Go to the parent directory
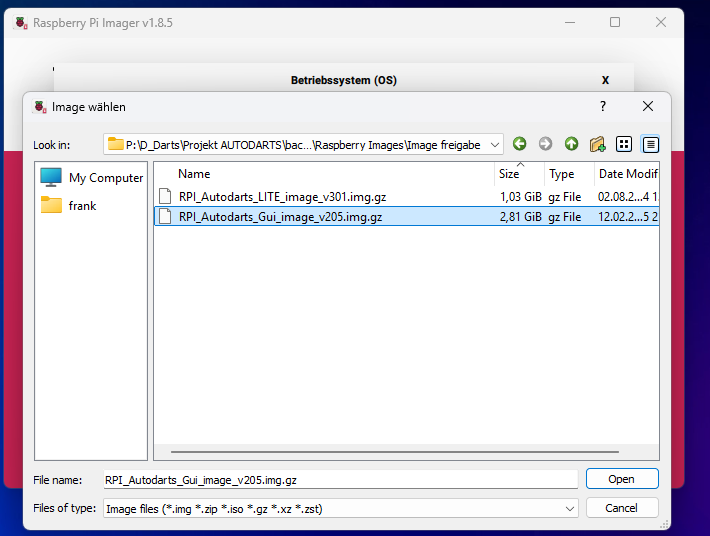This screenshot has height=536, width=710. tap(571, 144)
